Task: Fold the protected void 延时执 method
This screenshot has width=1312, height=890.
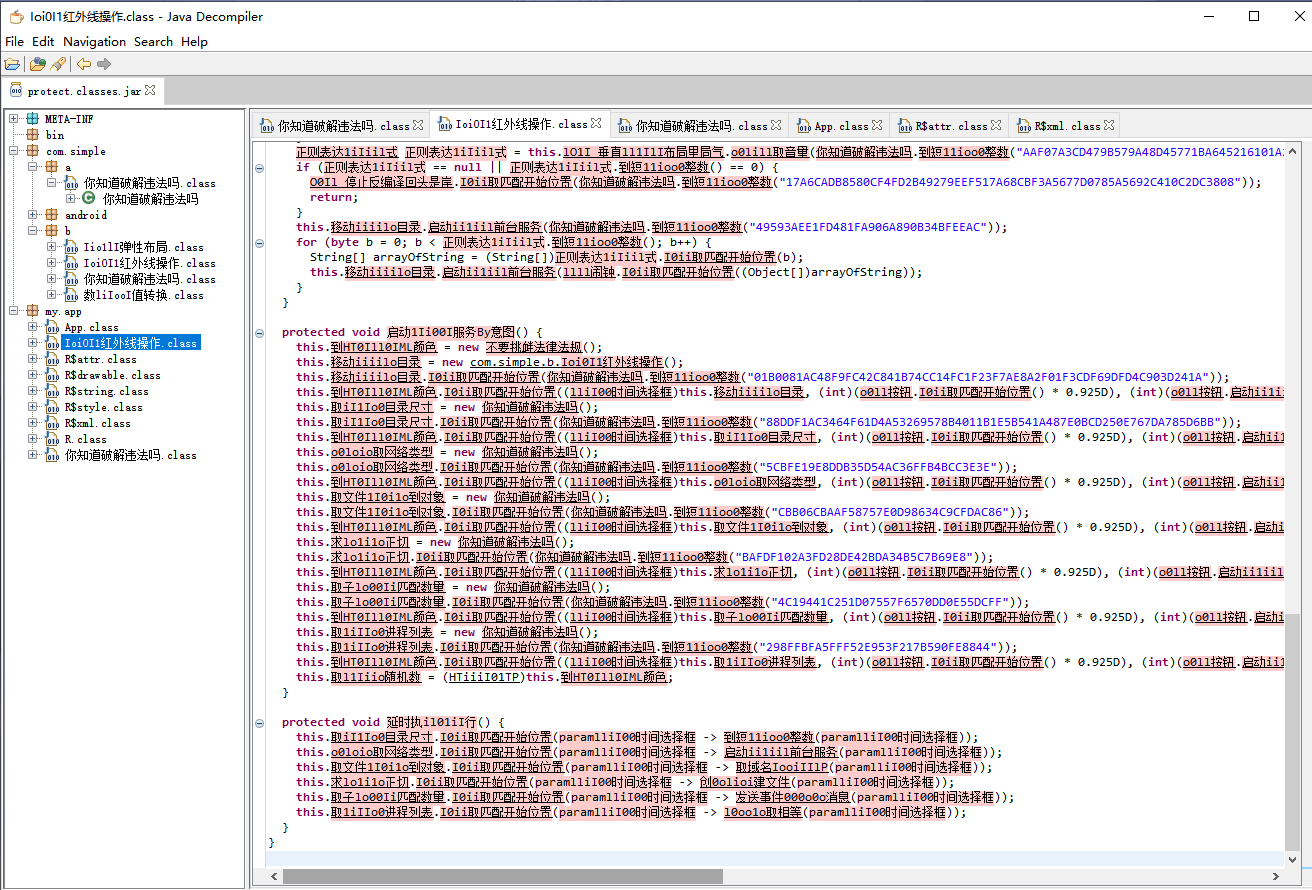Action: pos(258,722)
